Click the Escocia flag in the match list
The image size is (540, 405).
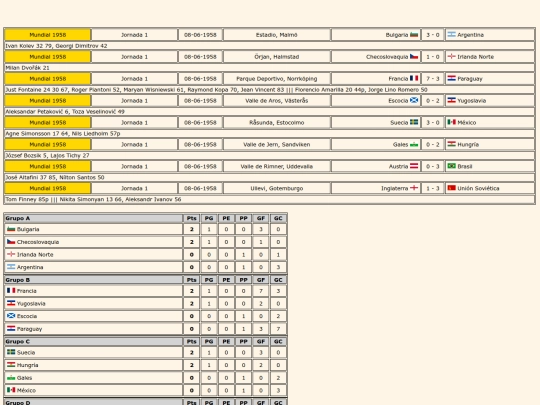click(414, 100)
